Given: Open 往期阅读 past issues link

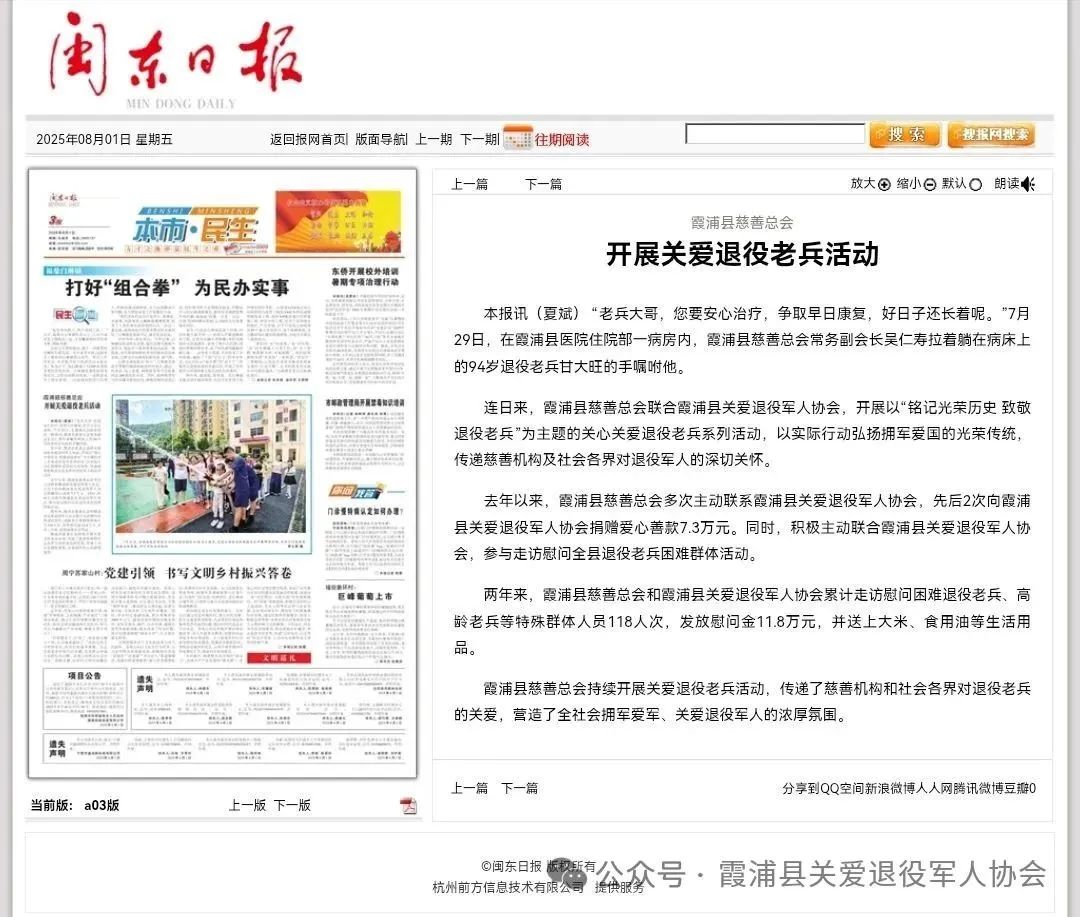Looking at the screenshot, I should pos(562,140).
